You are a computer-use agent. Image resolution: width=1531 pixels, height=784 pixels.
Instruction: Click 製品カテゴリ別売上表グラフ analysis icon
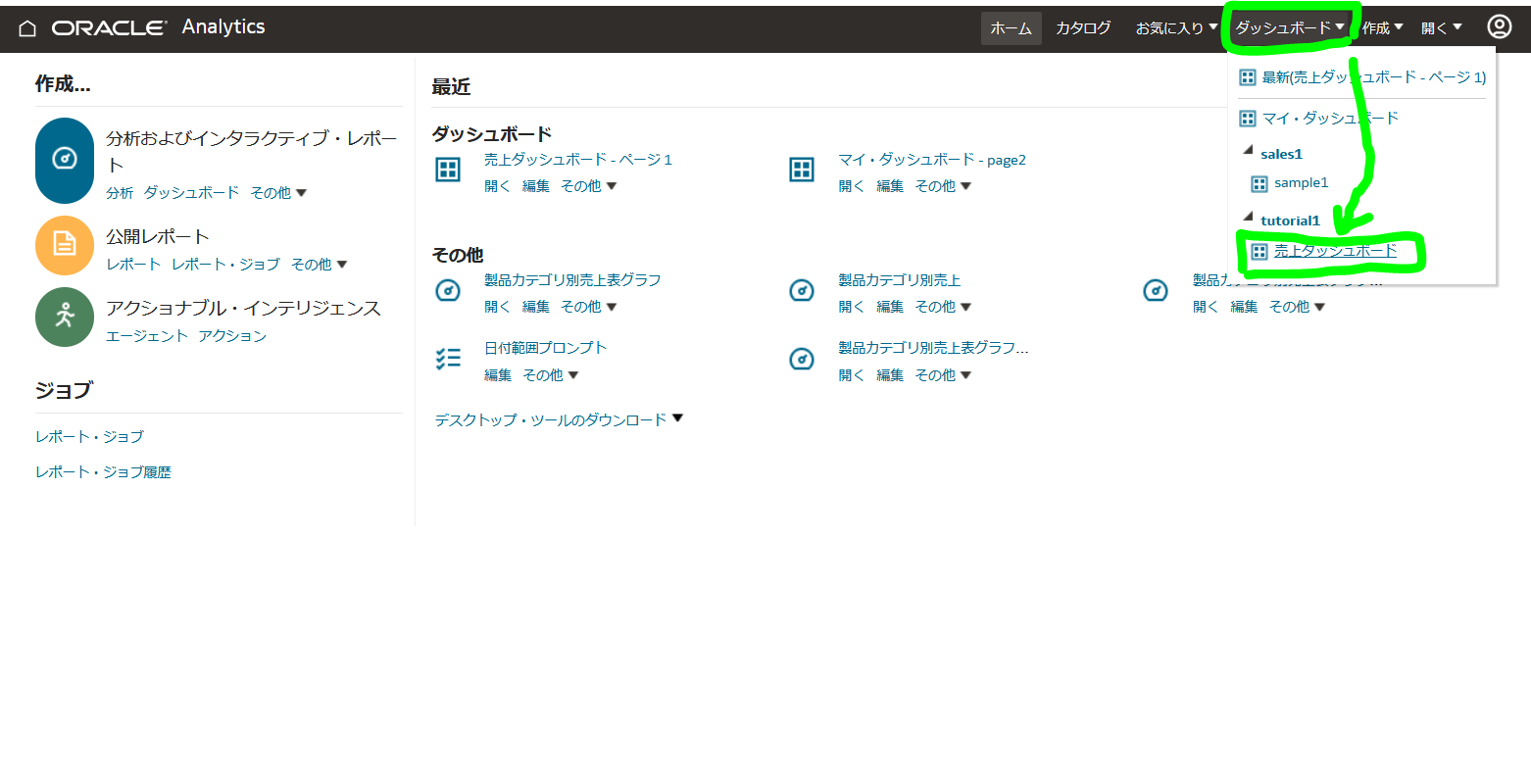click(x=448, y=290)
